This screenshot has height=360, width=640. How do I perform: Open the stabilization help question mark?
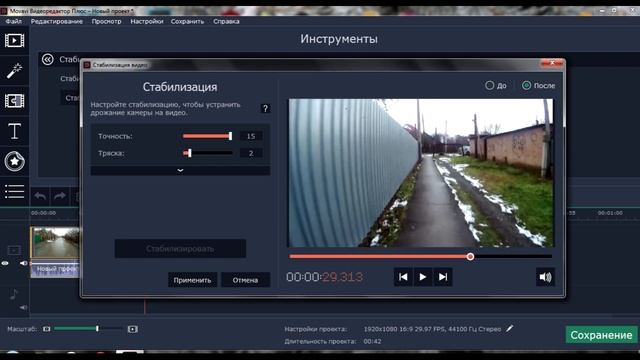(x=265, y=108)
